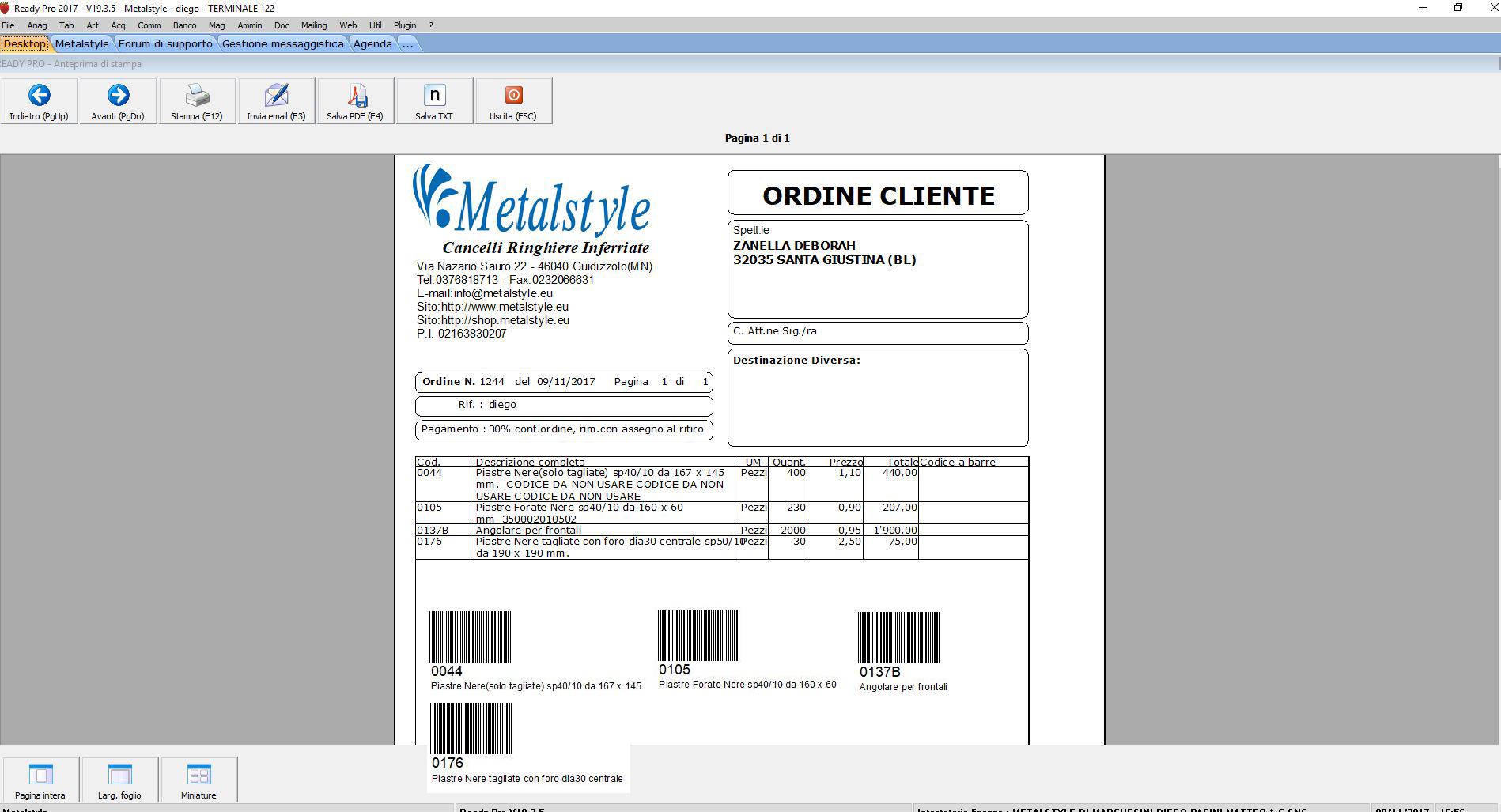Open the Banco menu
Image resolution: width=1501 pixels, height=812 pixels.
(184, 25)
